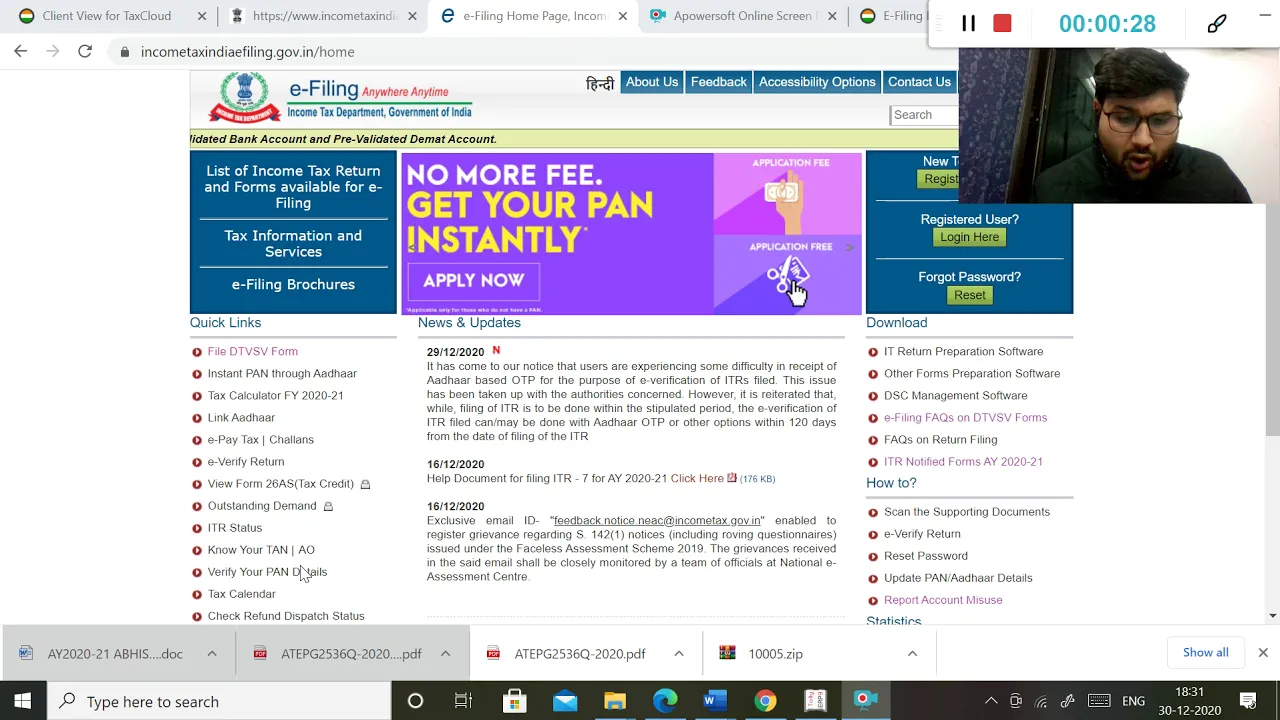Switch to Client View for TaxCloud tab
Screen dimensions: 1280x720
[x=107, y=16]
